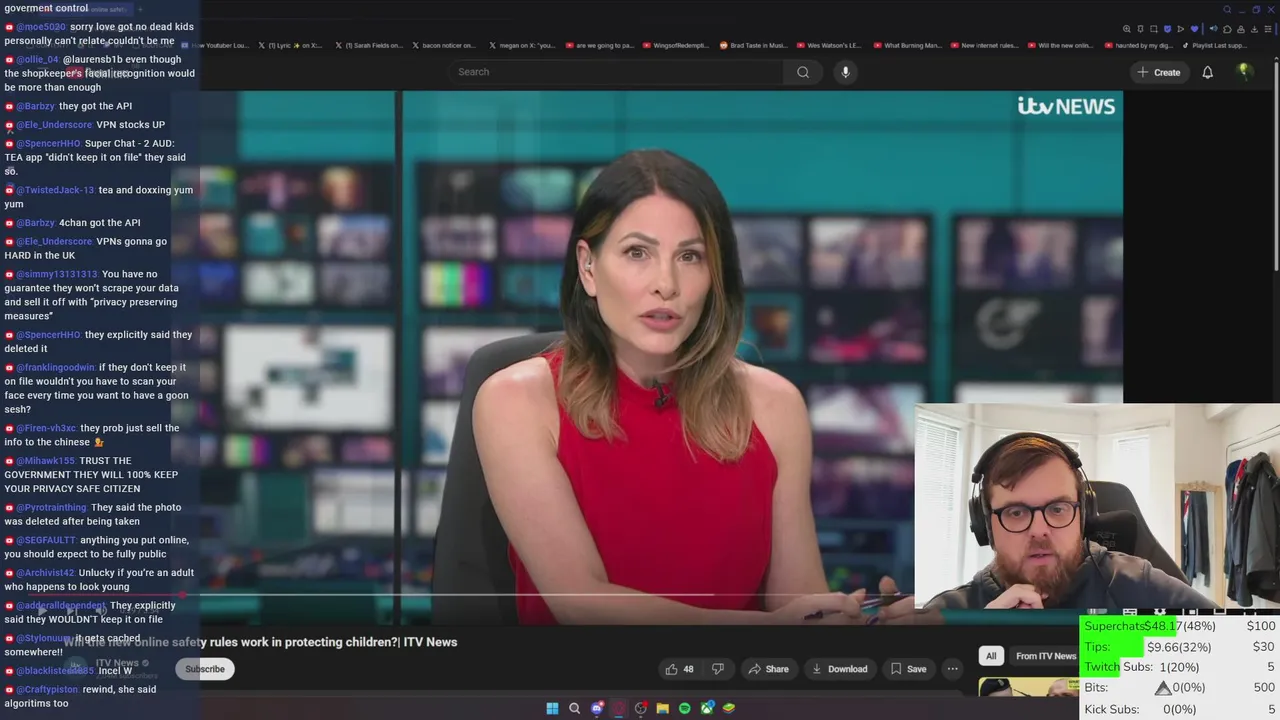This screenshot has height=720, width=1280.
Task: Click the page vertical scrollbar
Action: (x=1276, y=165)
